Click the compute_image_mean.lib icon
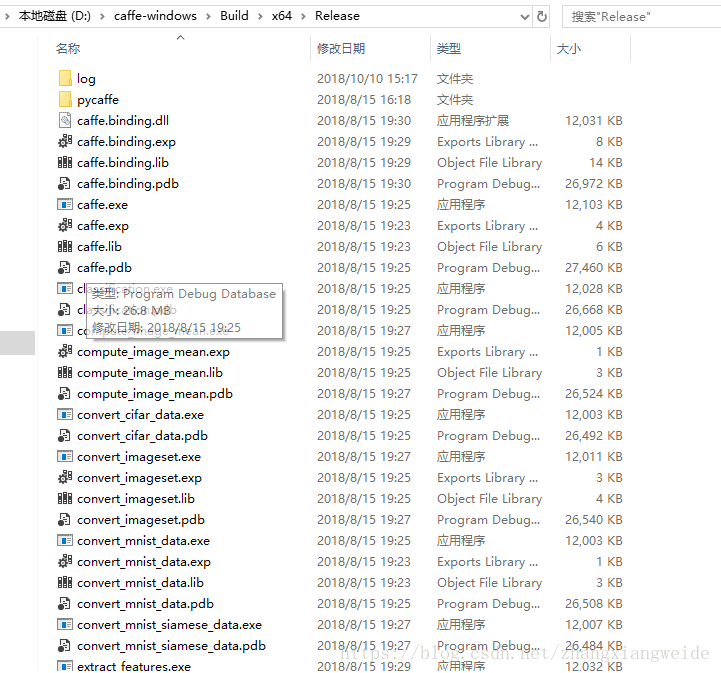721x673 pixels. pyautogui.click(x=65, y=372)
